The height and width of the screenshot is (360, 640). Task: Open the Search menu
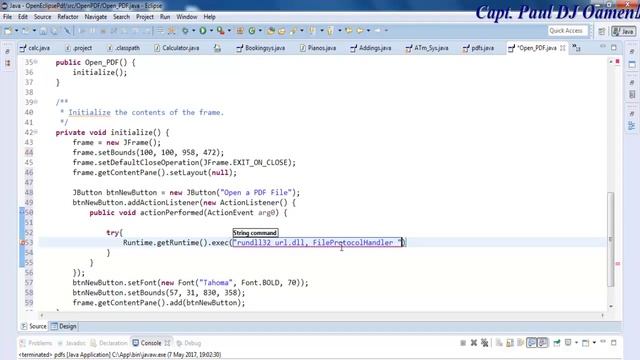point(121,17)
